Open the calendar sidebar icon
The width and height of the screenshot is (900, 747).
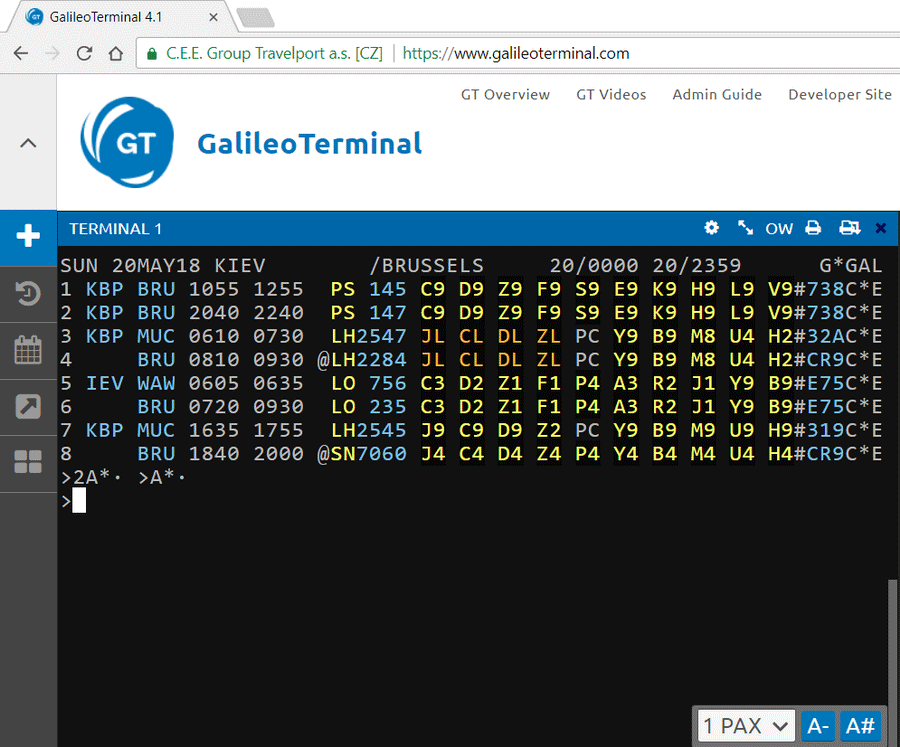(x=28, y=350)
